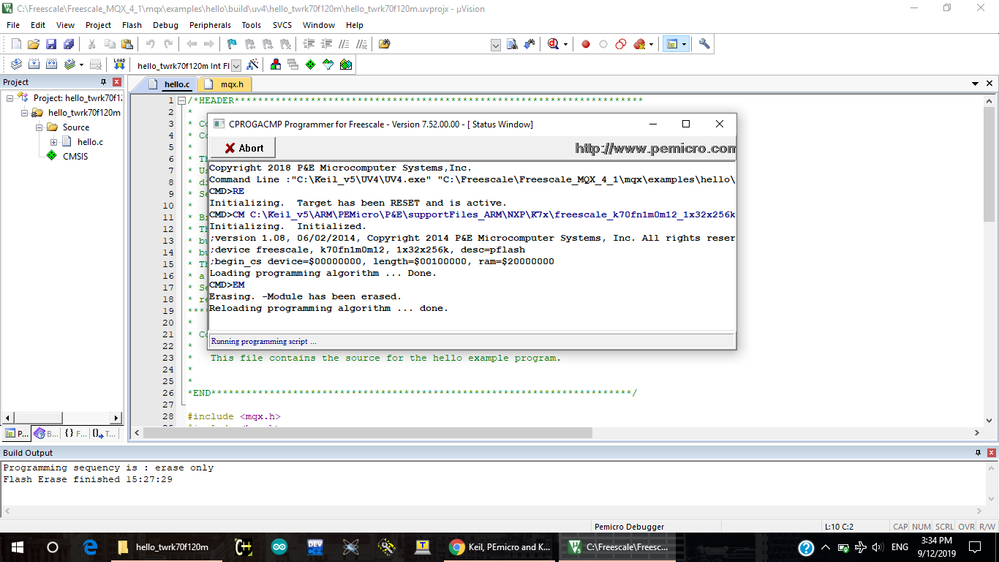
Task: Abort the CPROGACMP programming script
Action: (243, 148)
